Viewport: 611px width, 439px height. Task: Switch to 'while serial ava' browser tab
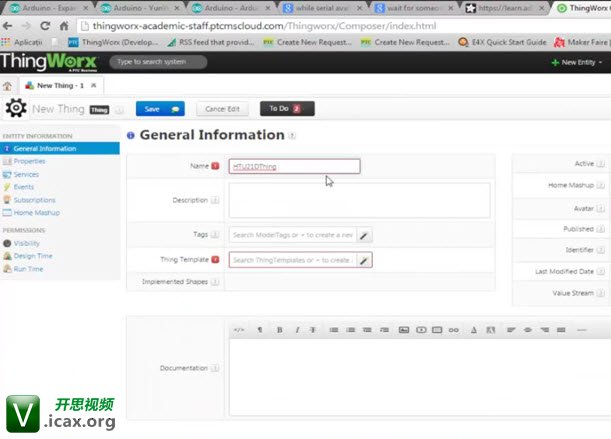click(x=323, y=8)
